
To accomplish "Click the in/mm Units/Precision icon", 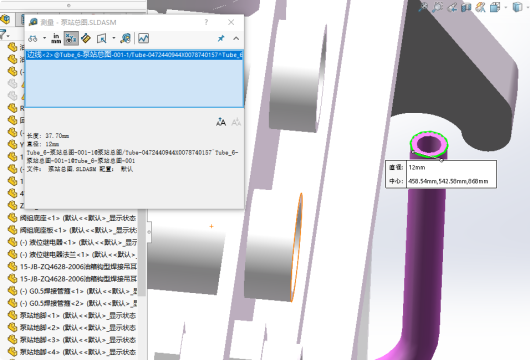I will [56, 38].
